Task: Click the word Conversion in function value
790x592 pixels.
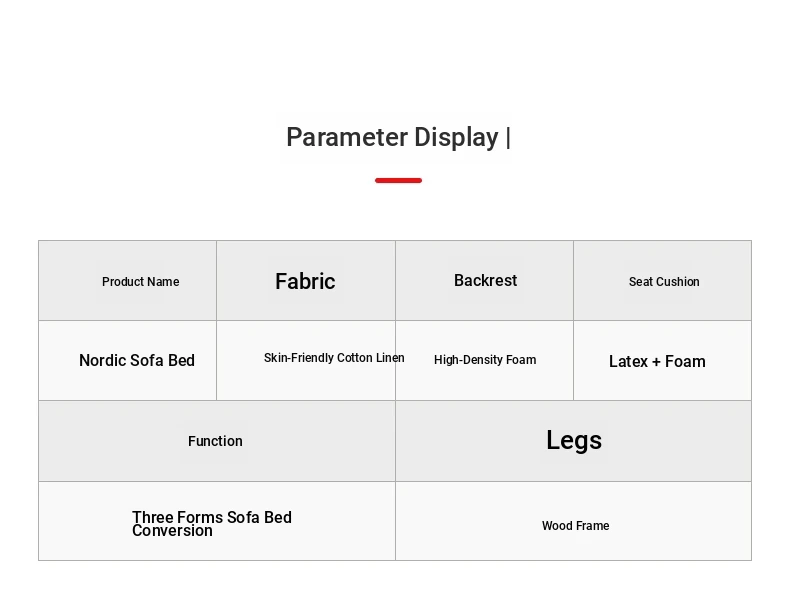Action: 172,531
